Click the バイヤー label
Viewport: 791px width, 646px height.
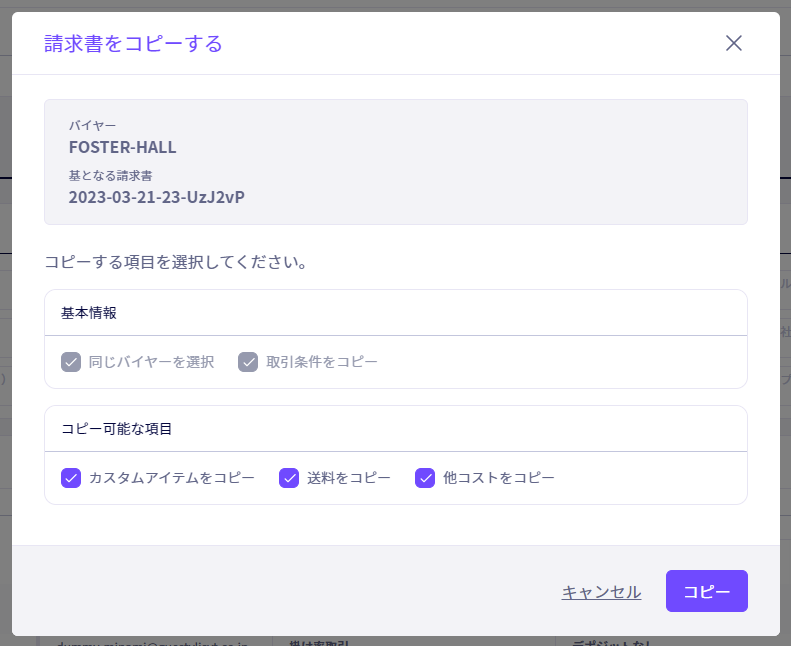coord(92,125)
